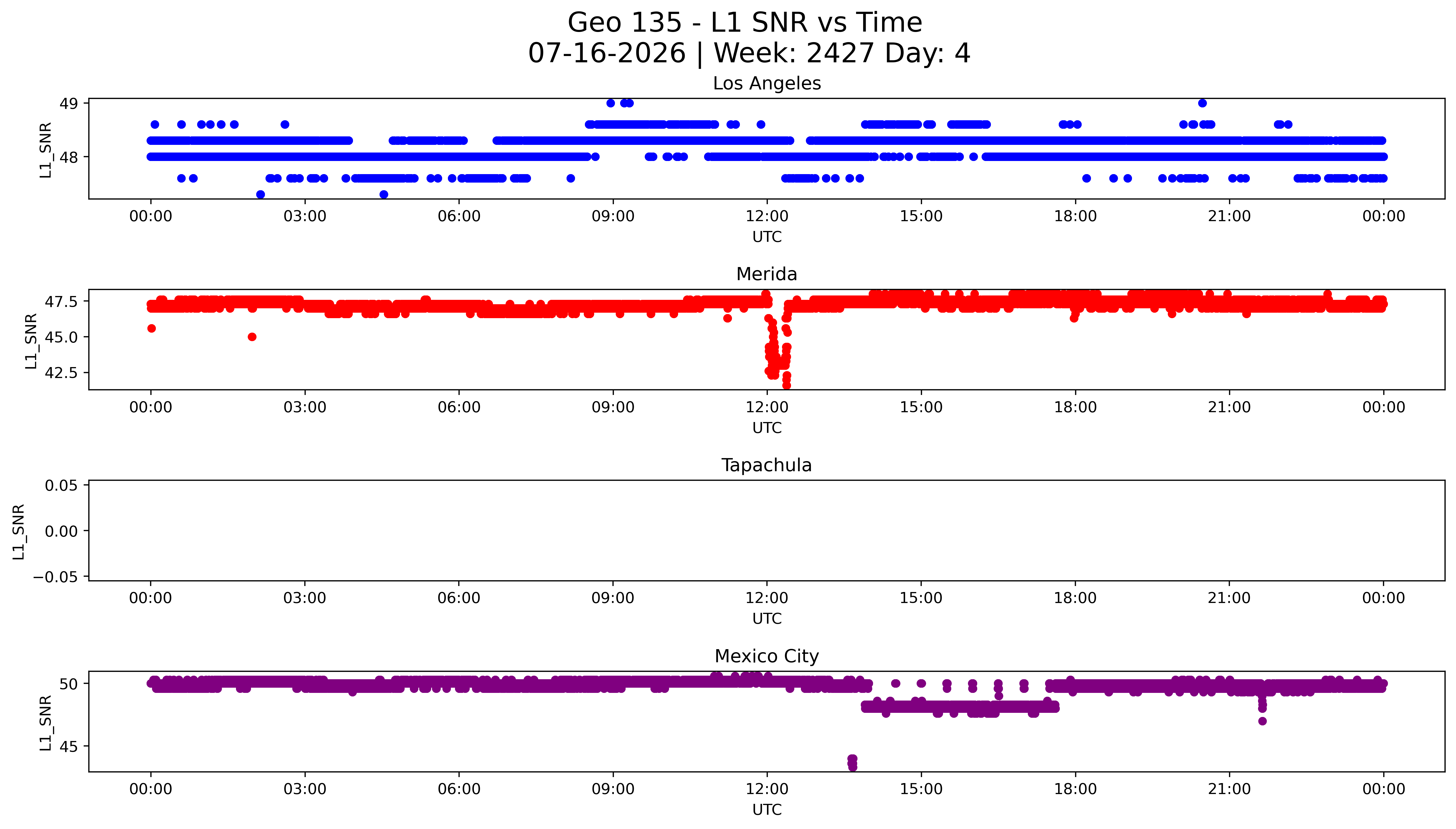
Task: Click the Tapachula subplot title
Action: (766, 465)
